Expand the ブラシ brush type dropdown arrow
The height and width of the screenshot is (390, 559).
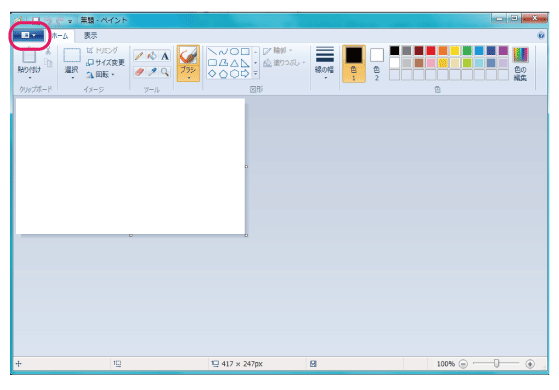pos(188,77)
